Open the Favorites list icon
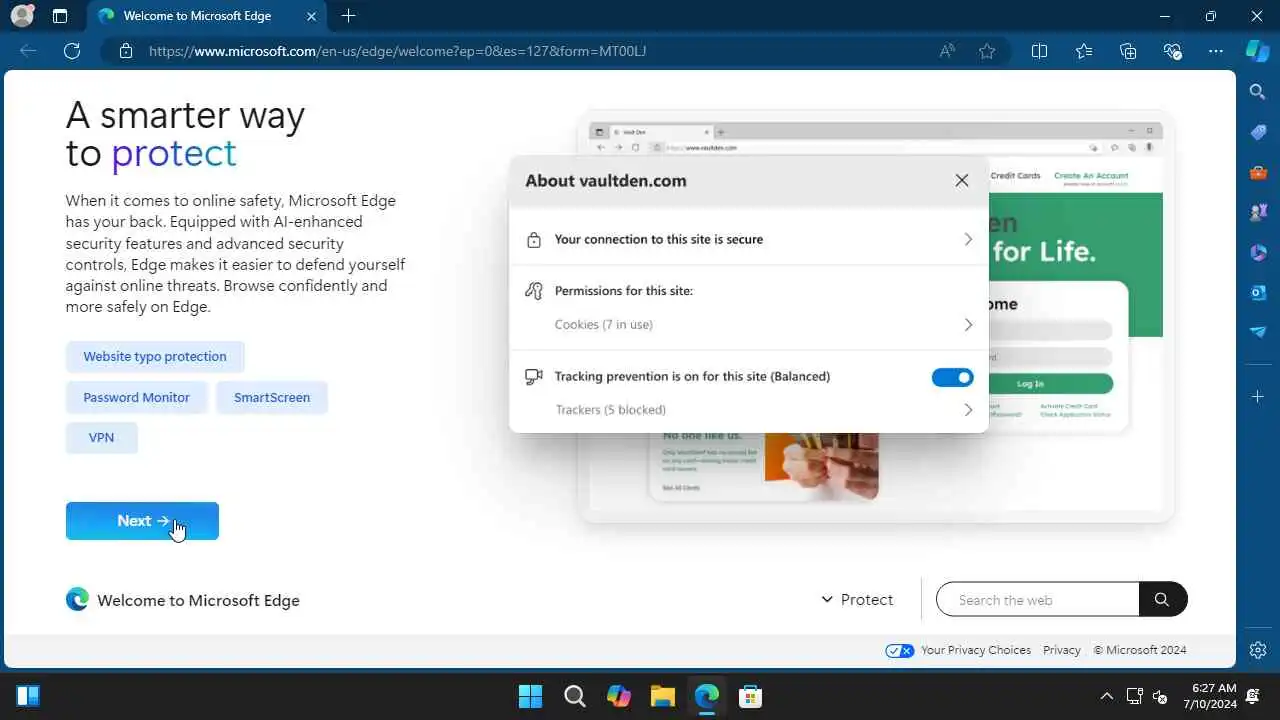The width and height of the screenshot is (1280, 720). tap(1084, 51)
